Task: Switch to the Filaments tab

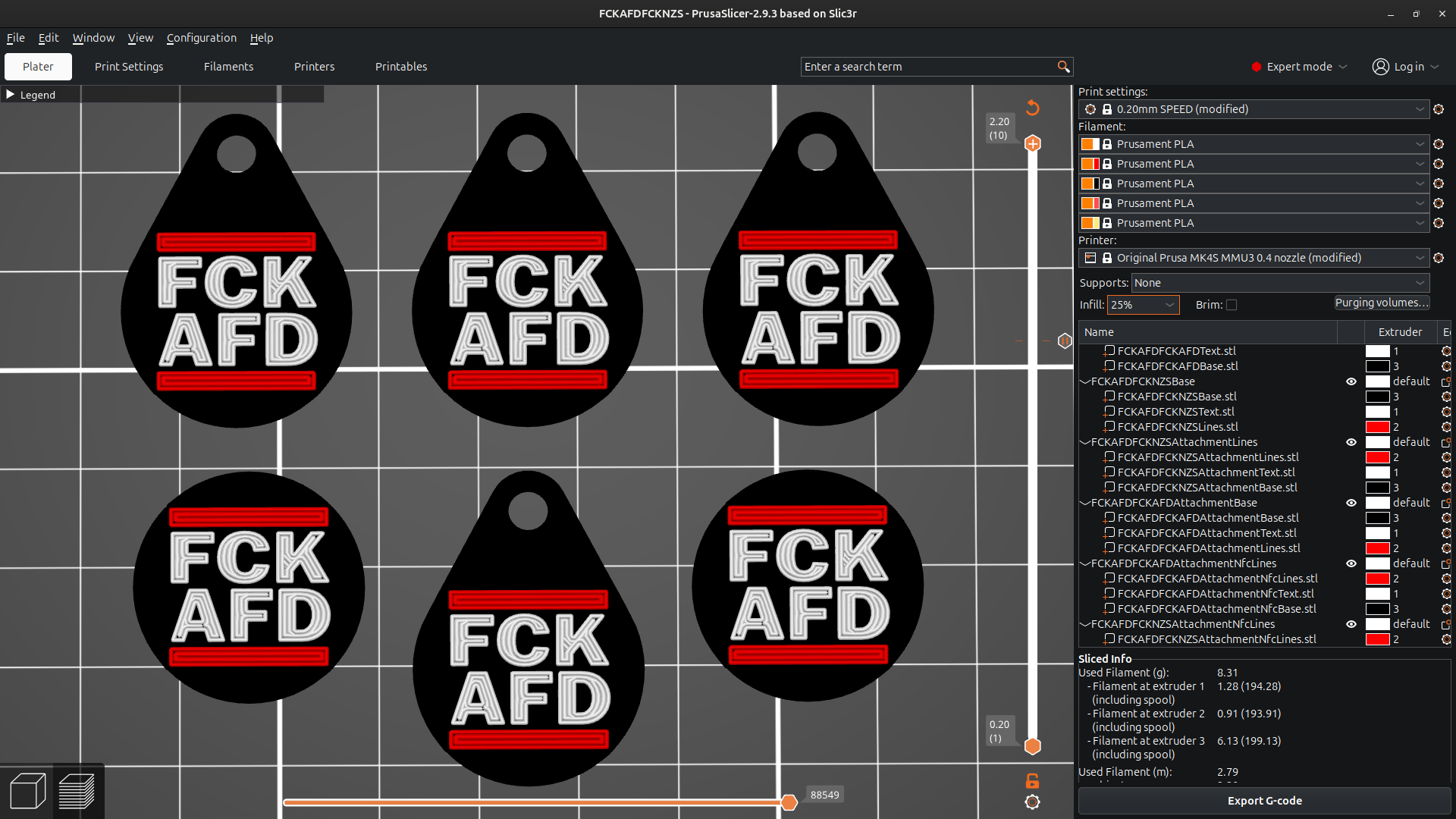Action: click(228, 67)
